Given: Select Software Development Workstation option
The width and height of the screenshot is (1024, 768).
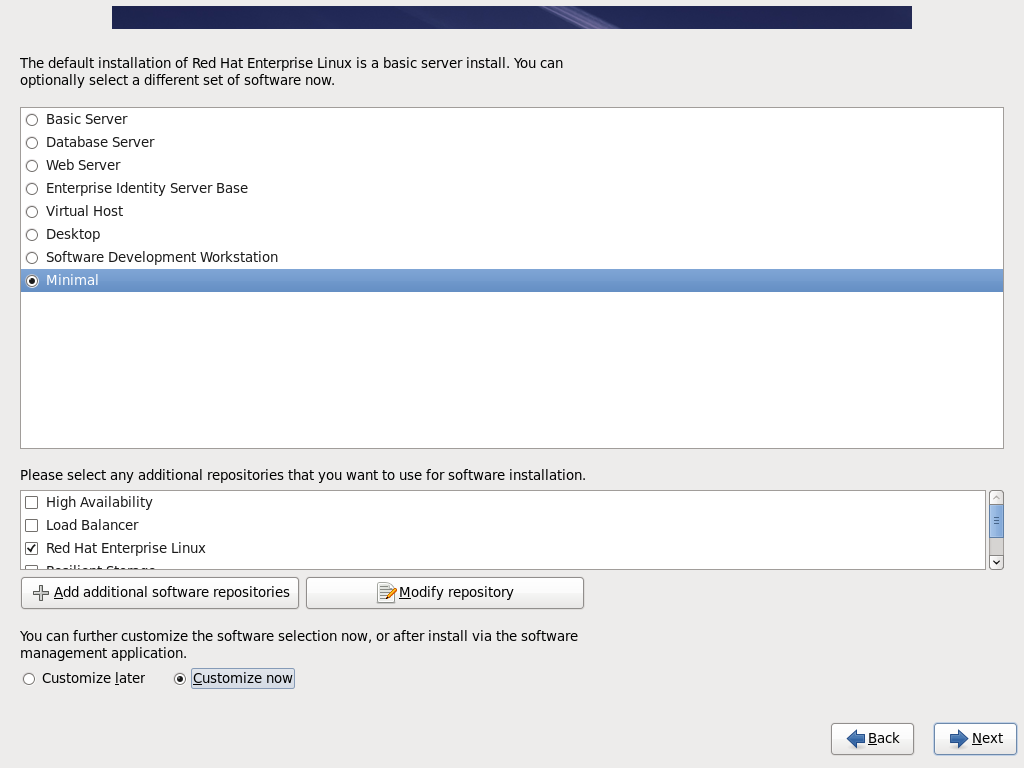Looking at the screenshot, I should [x=32, y=258].
